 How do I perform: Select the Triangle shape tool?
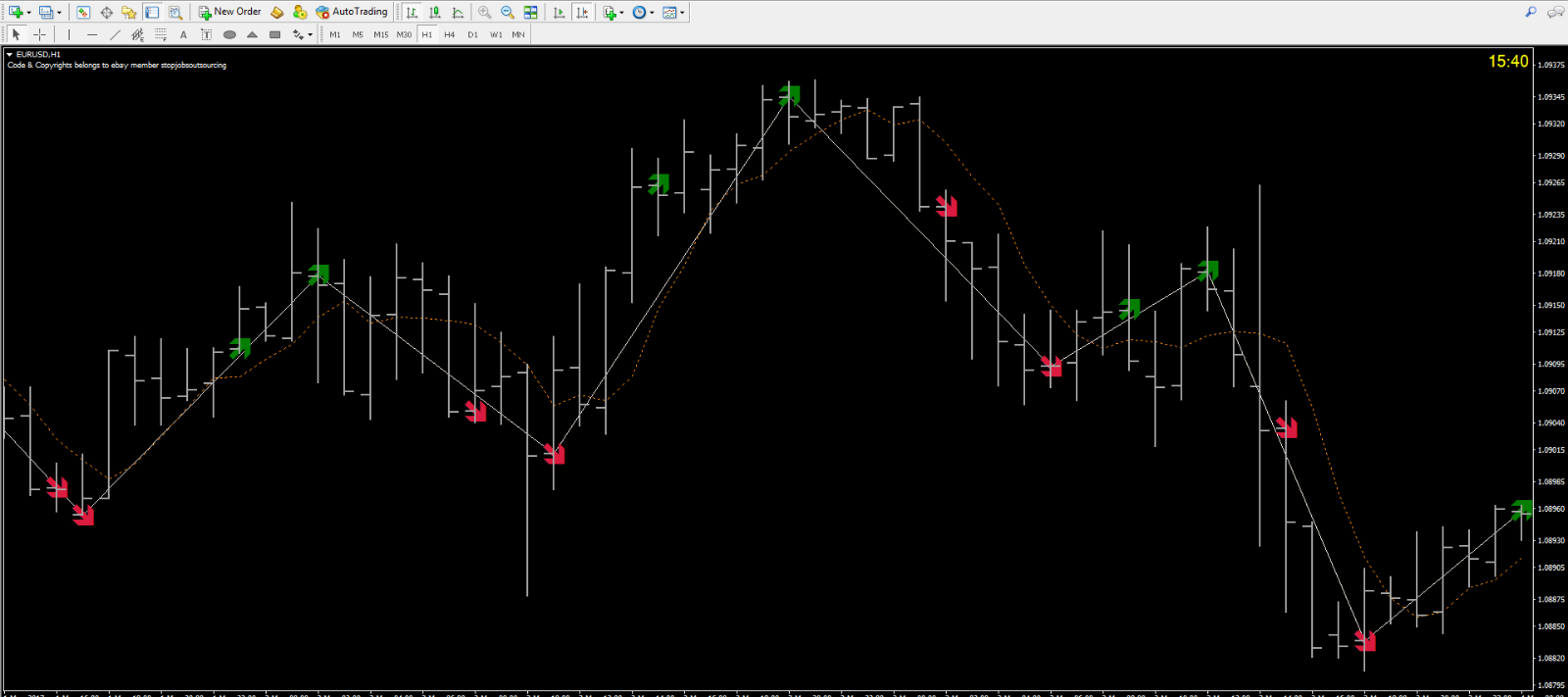(x=252, y=34)
